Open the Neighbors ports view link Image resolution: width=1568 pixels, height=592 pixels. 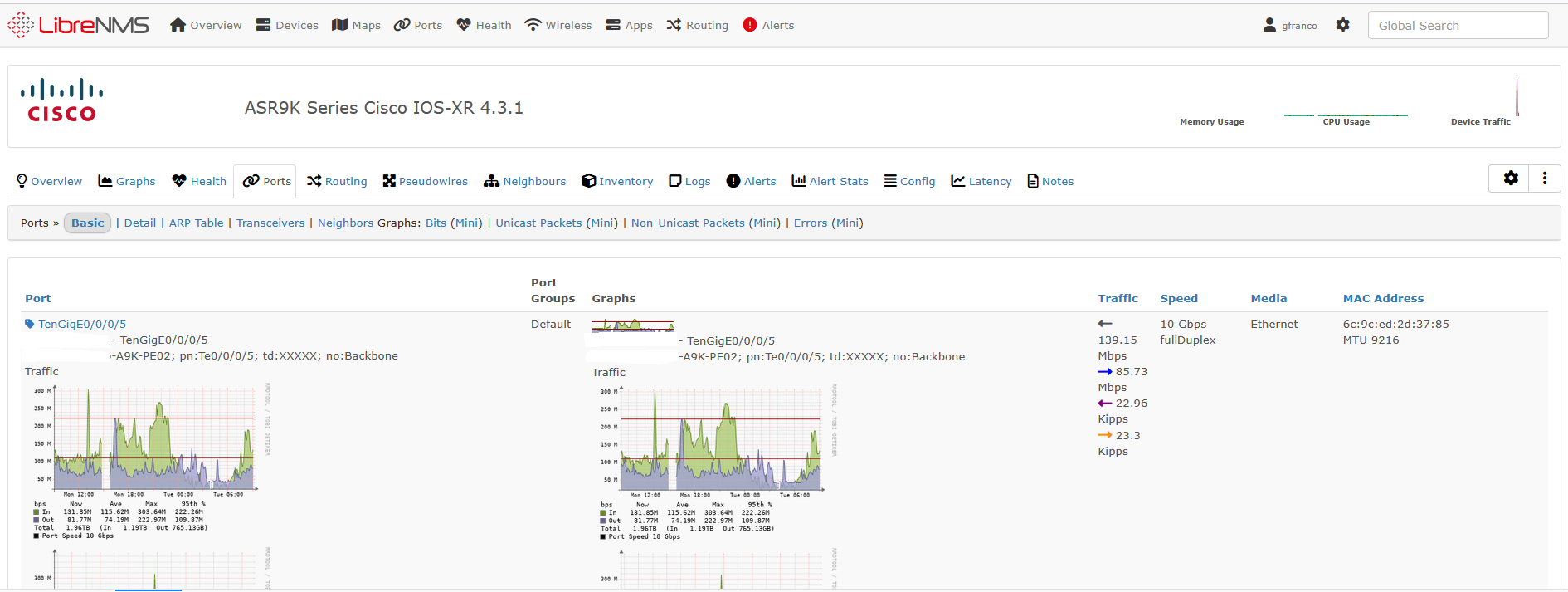pyautogui.click(x=346, y=223)
